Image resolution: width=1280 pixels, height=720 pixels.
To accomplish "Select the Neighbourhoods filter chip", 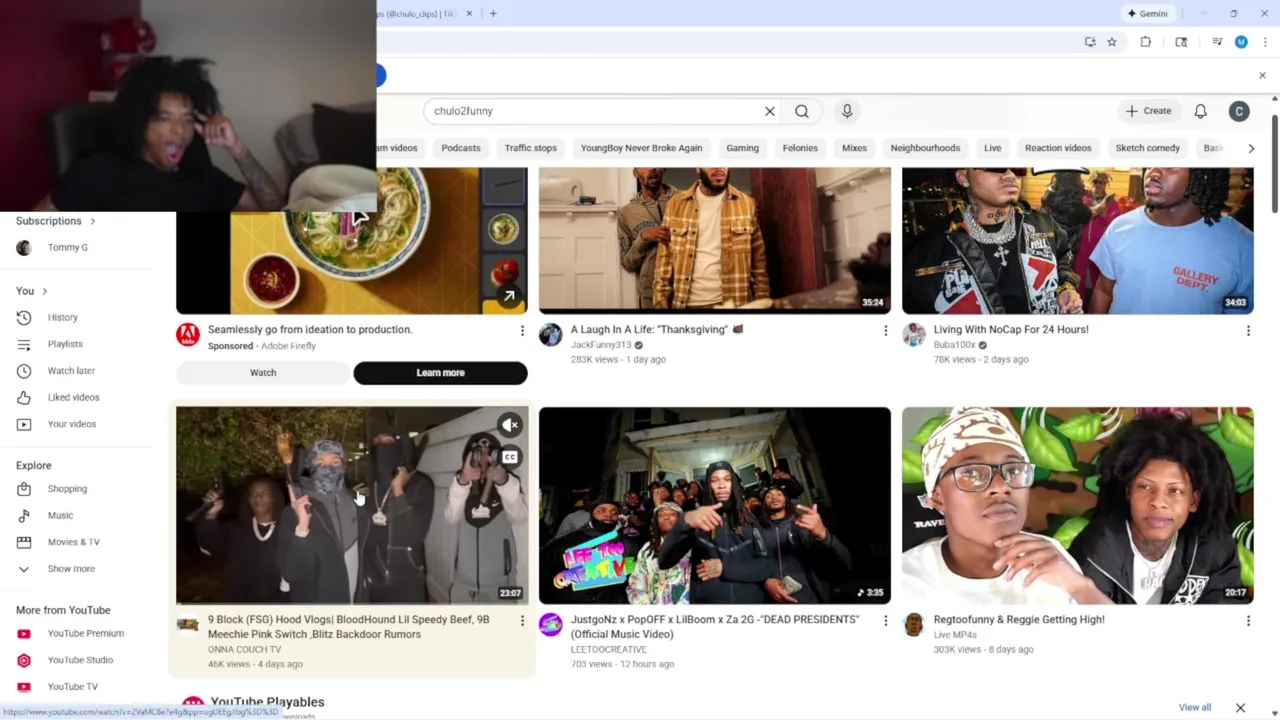I will tap(925, 148).
